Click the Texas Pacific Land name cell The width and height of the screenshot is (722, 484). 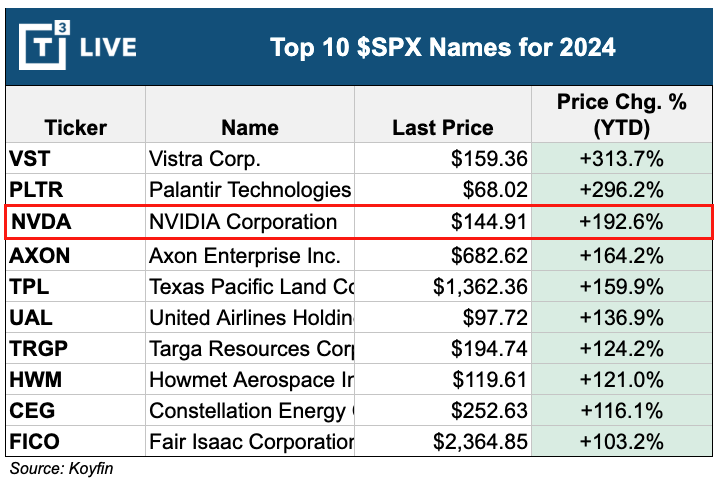pyautogui.click(x=251, y=286)
